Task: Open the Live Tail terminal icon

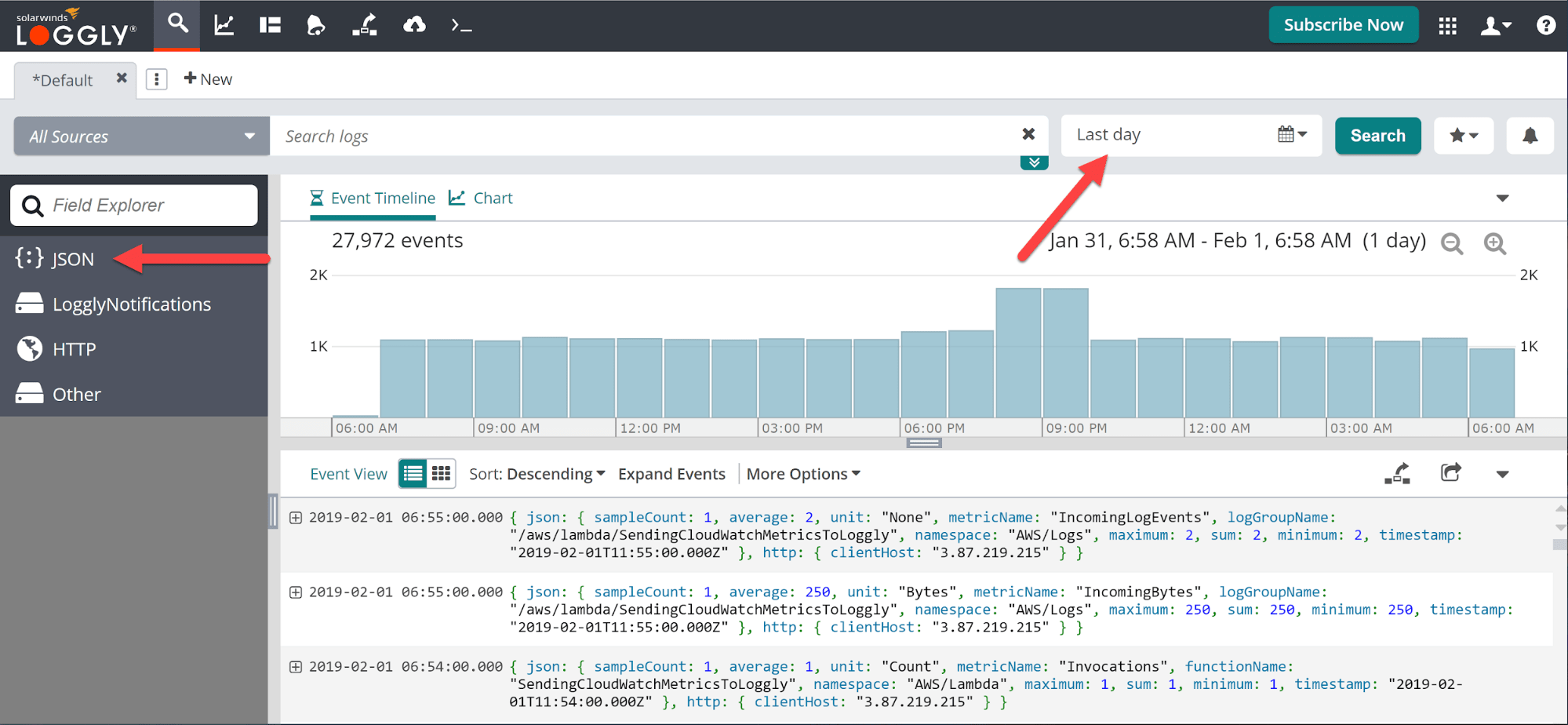Action: pos(461,25)
